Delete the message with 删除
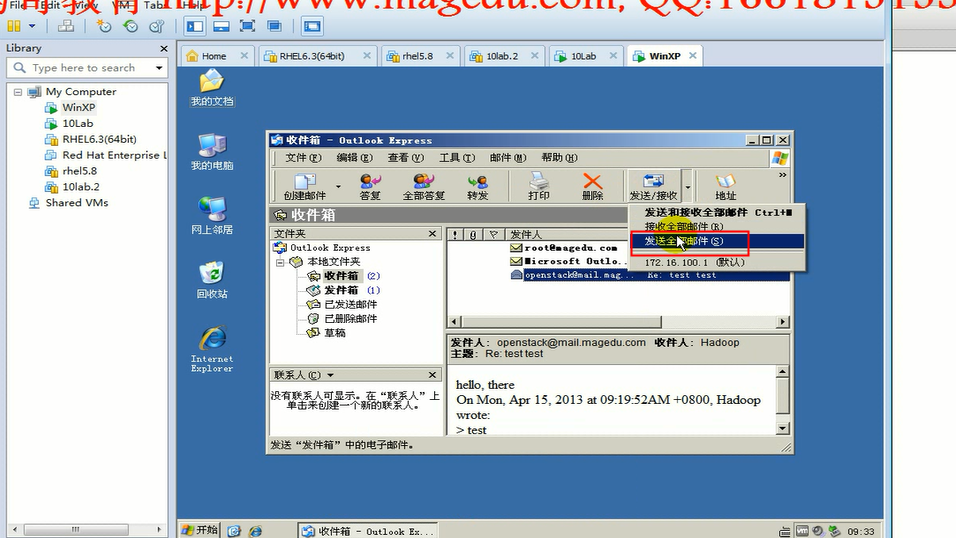The image size is (956, 538). point(592,186)
